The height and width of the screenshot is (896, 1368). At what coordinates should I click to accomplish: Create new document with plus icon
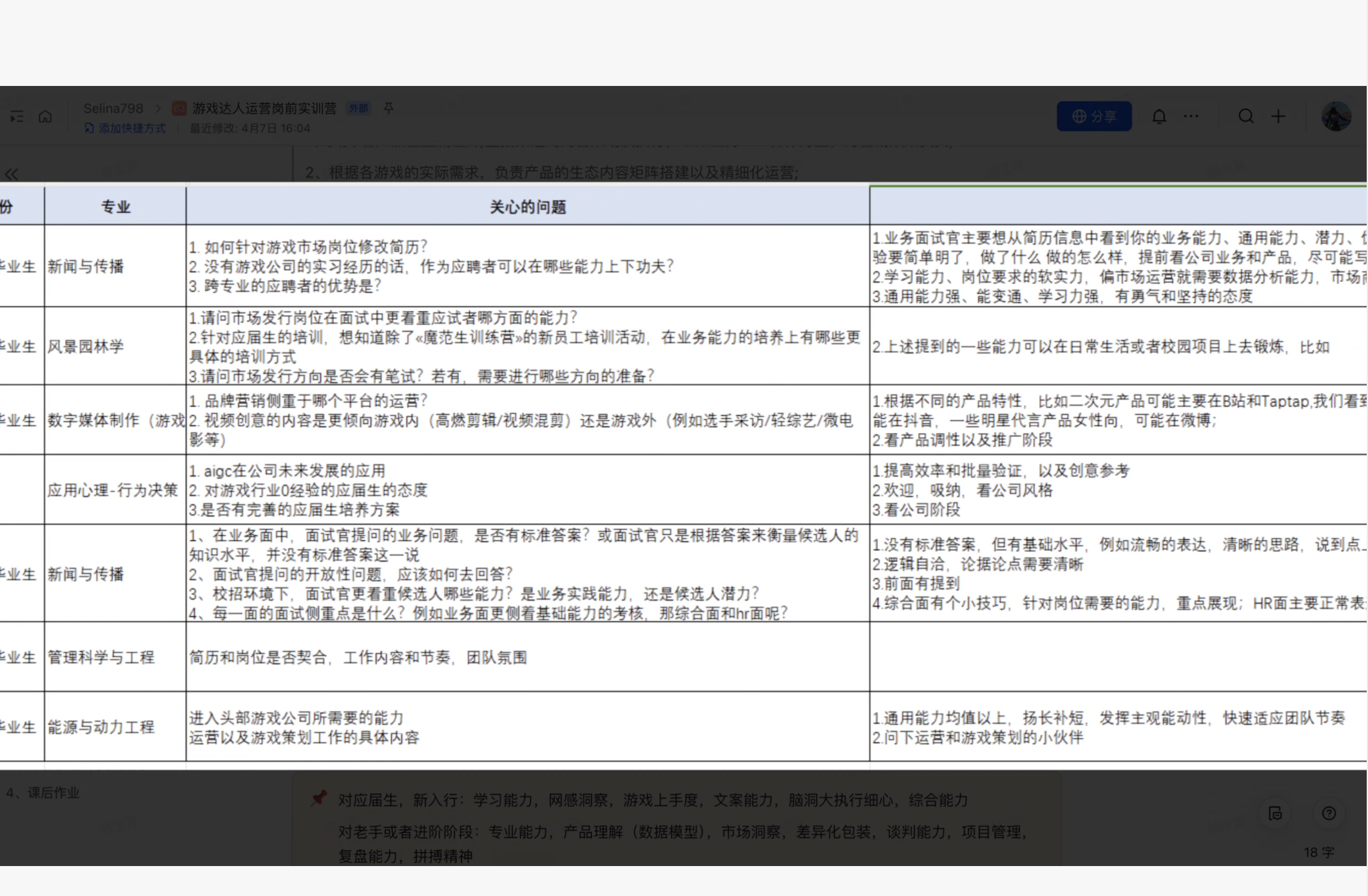(x=1278, y=117)
